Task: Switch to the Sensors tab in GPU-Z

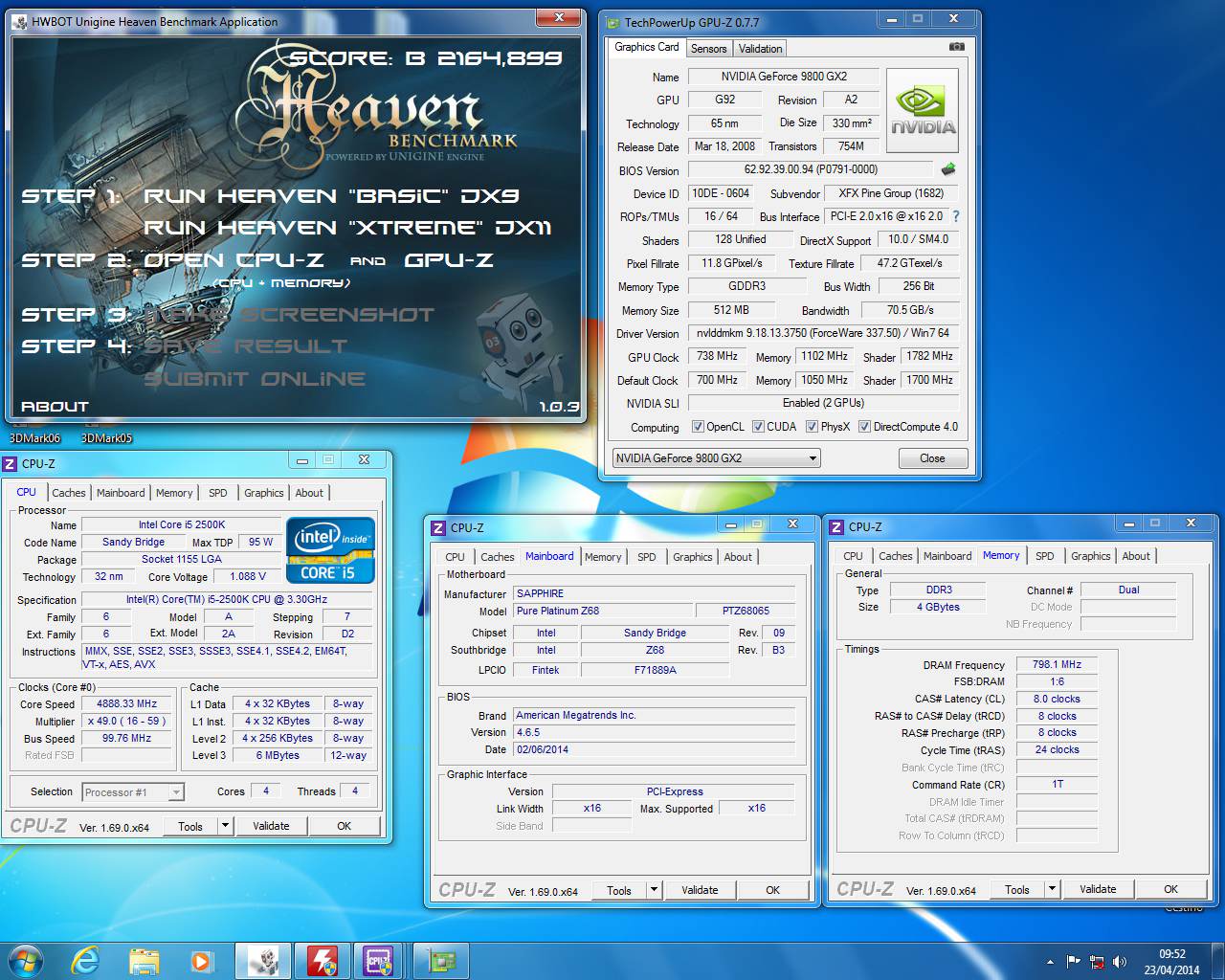Action: point(708,48)
